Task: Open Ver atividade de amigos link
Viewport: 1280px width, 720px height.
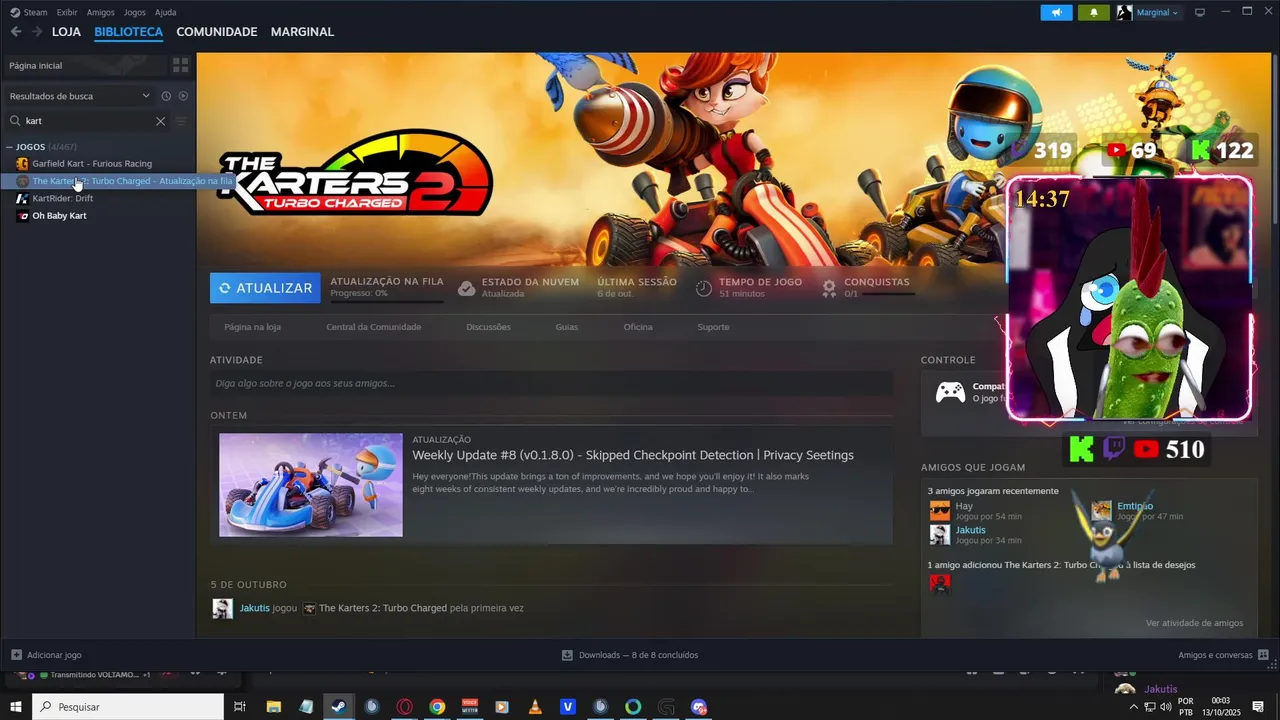Action: point(1194,623)
